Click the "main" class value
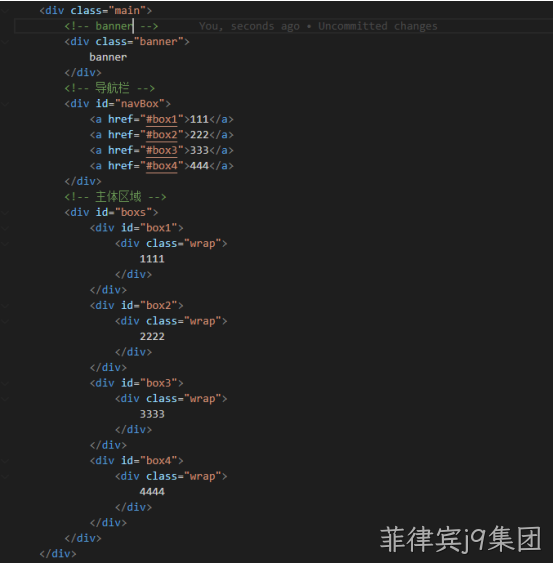This screenshot has width=553, height=563. (x=127, y=10)
